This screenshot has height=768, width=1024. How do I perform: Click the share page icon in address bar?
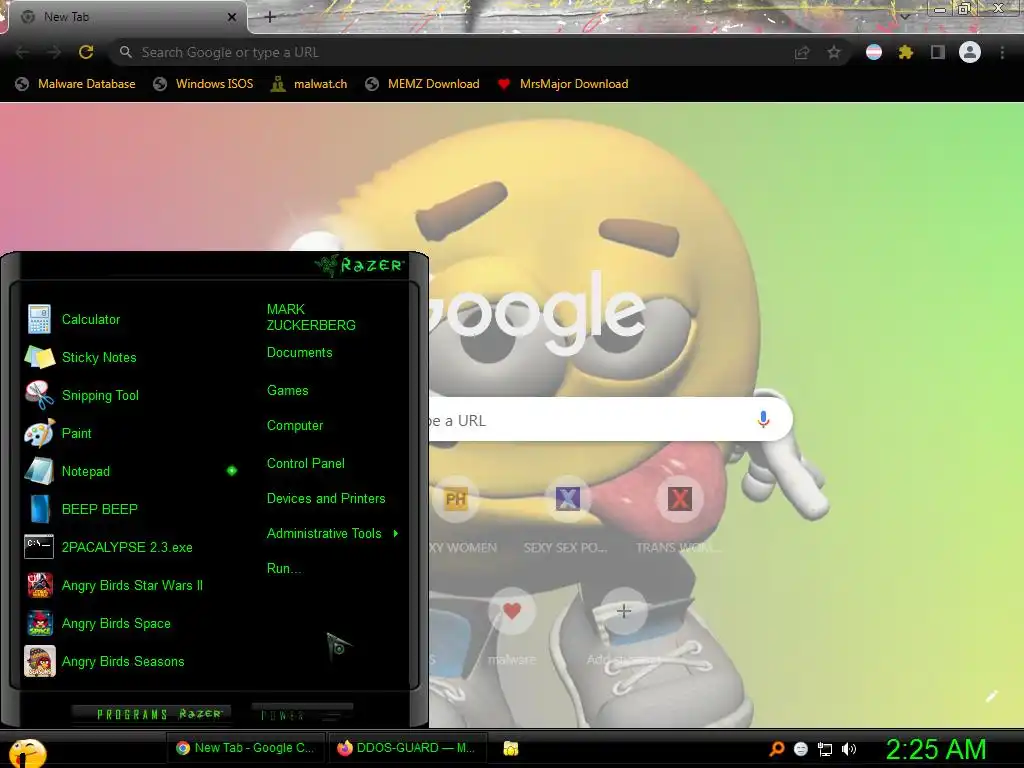click(802, 52)
